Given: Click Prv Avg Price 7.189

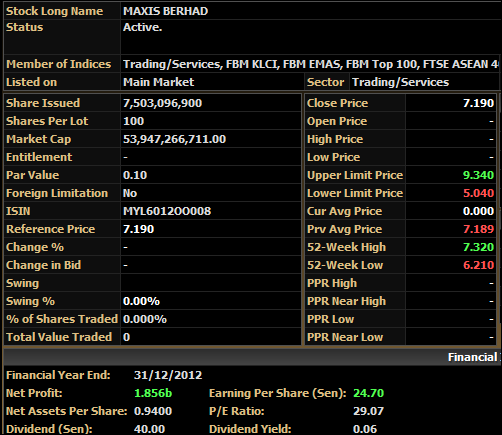Looking at the screenshot, I should (x=478, y=229).
